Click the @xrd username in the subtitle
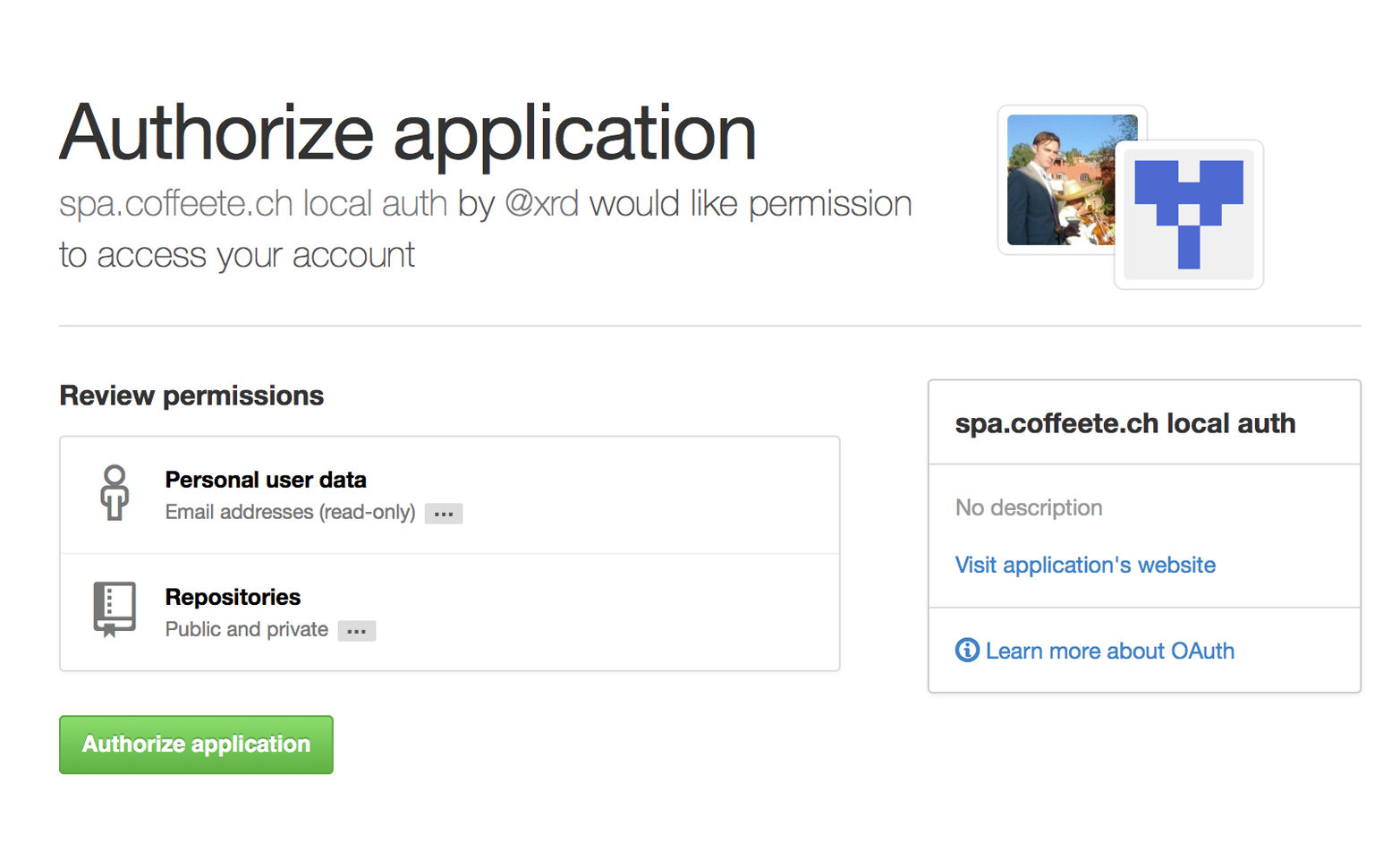The height and width of the screenshot is (843, 1400). pyautogui.click(x=541, y=204)
